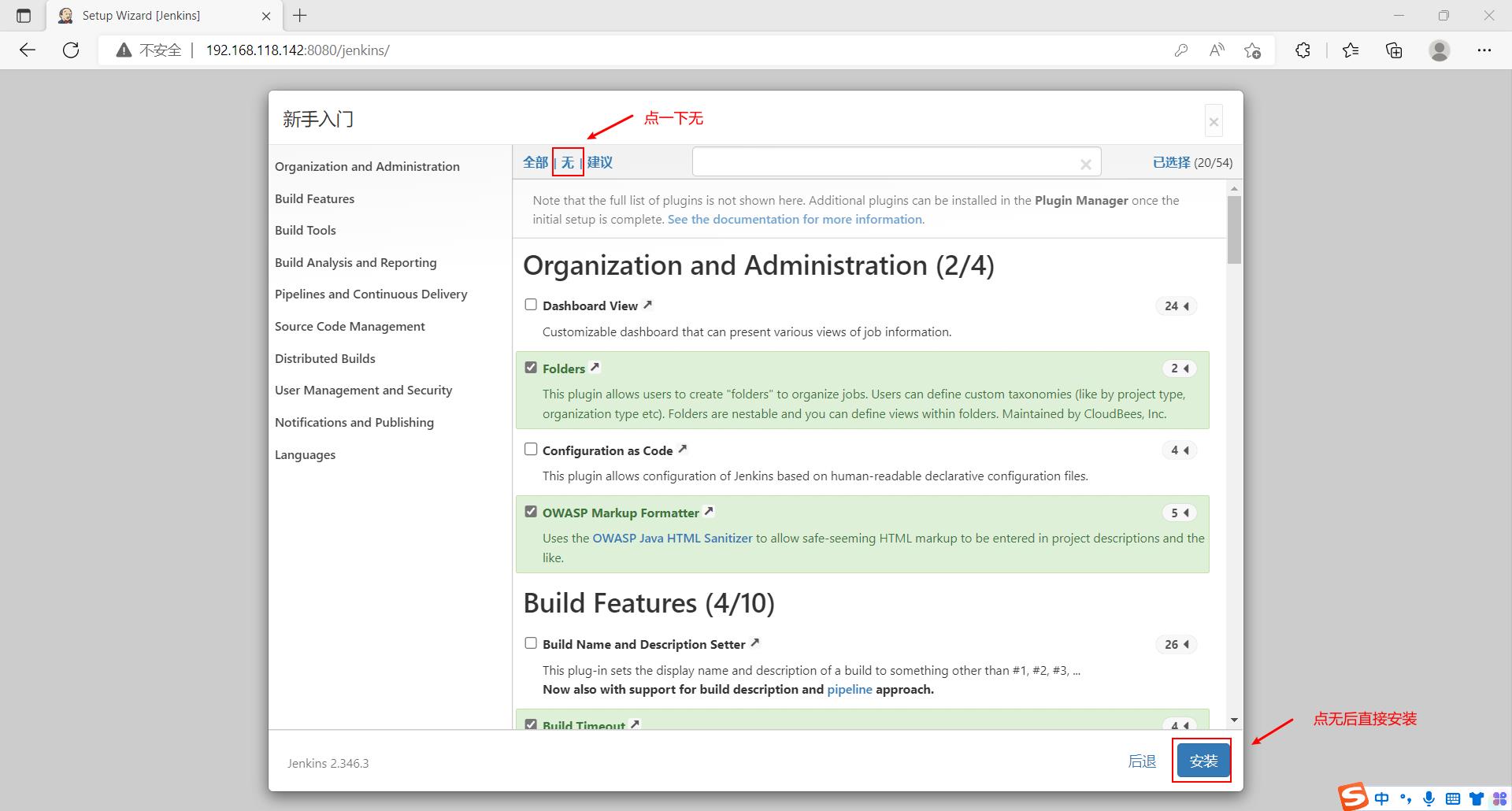Screen dimensions: 1512x811
Task: Expand Folders dependencies badge 2
Action: (1179, 368)
